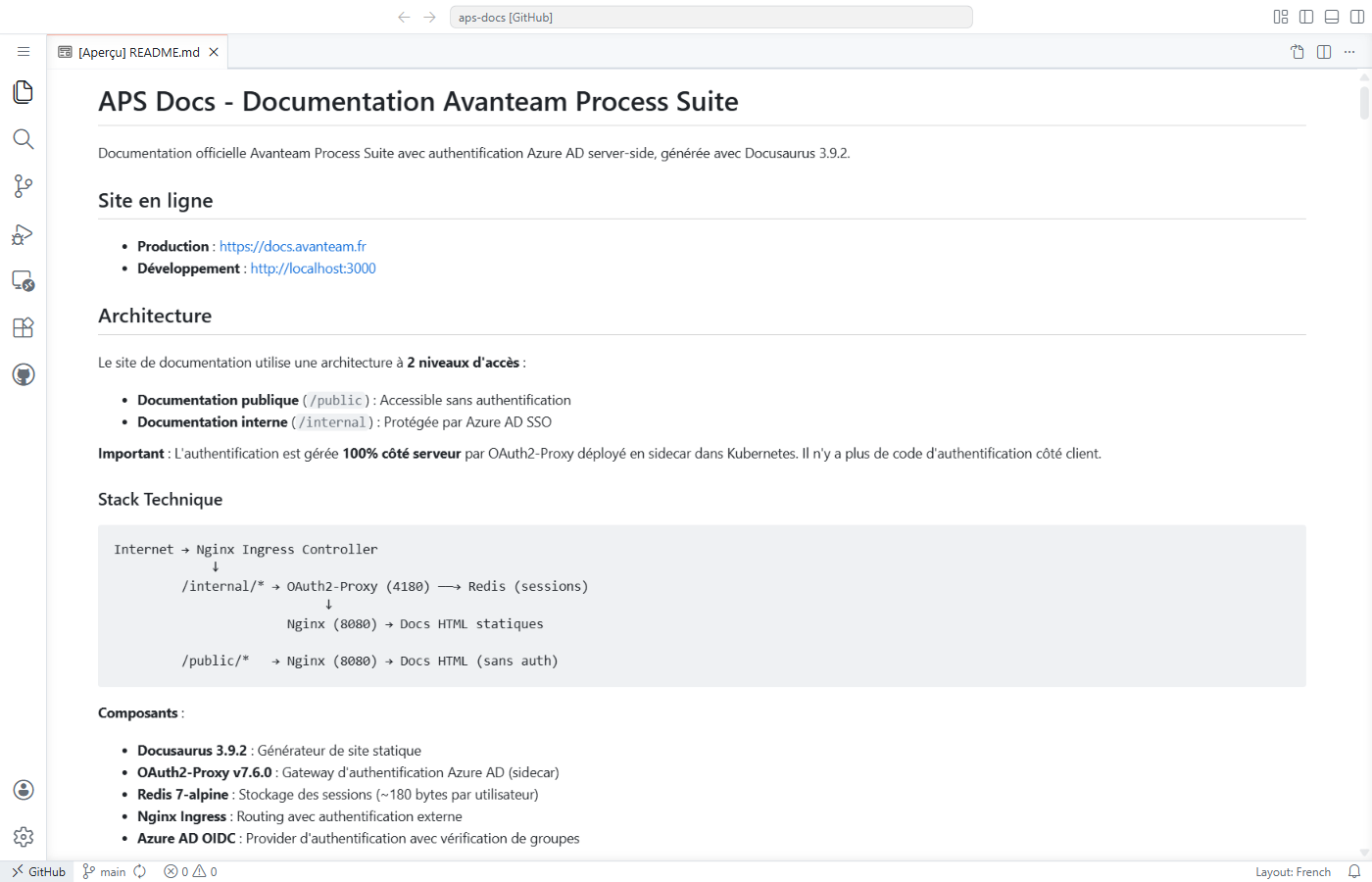Open the Manage settings gear
The width and height of the screenshot is (1372, 882).
click(23, 836)
